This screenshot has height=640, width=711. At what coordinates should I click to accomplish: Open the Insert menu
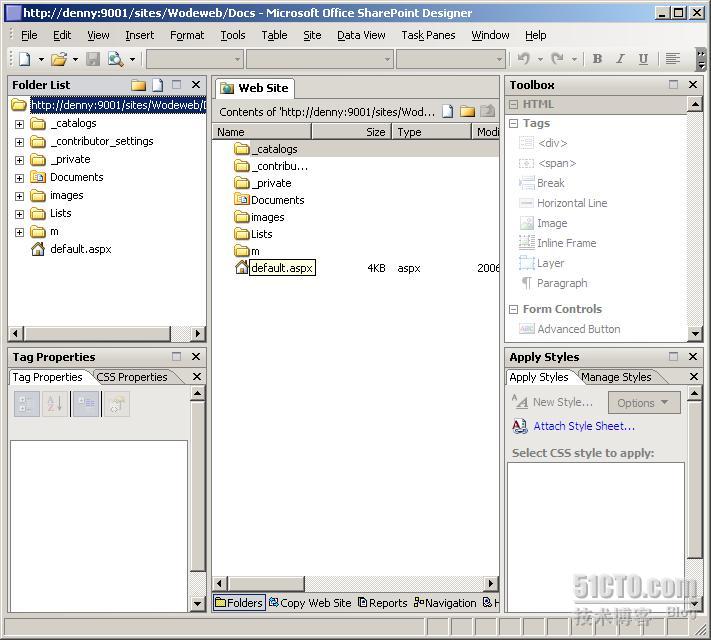[140, 35]
